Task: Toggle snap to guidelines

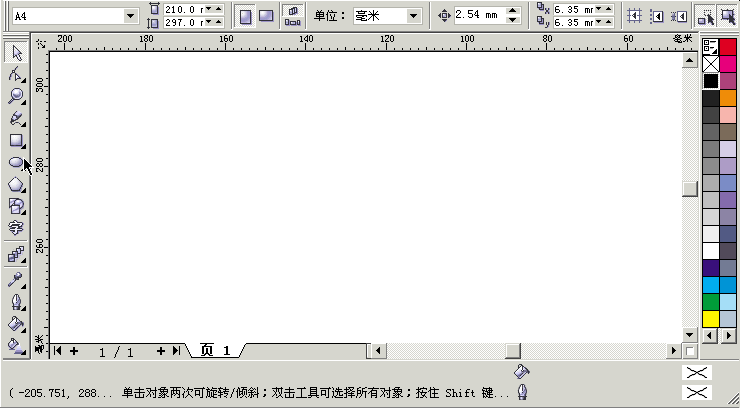Action: [656, 17]
